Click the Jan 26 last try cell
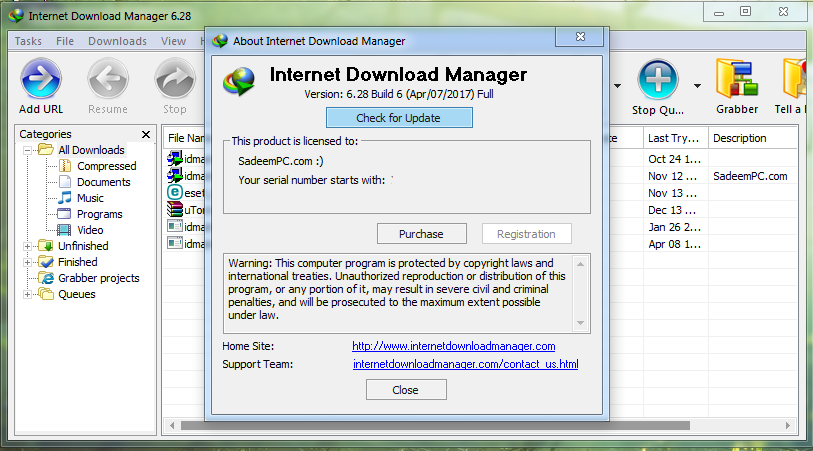 [x=675, y=227]
